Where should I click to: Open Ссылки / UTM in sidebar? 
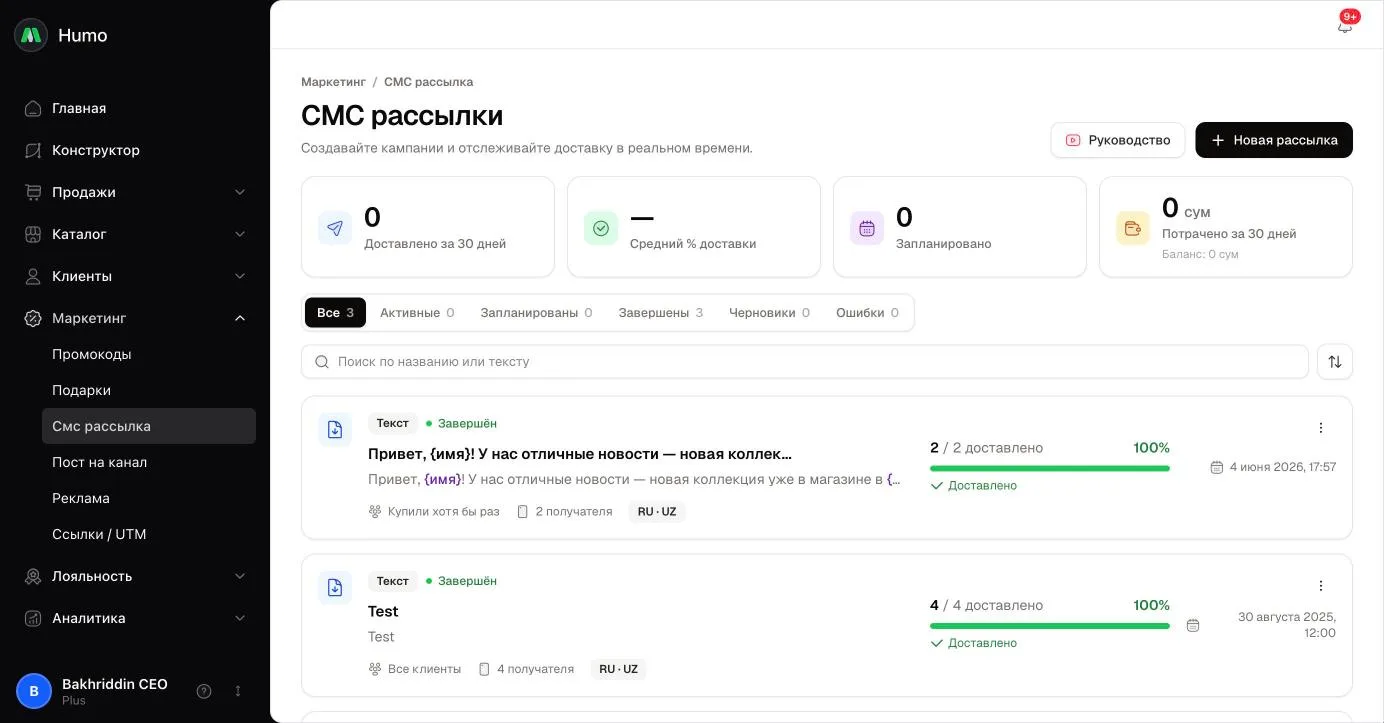(x=149, y=534)
